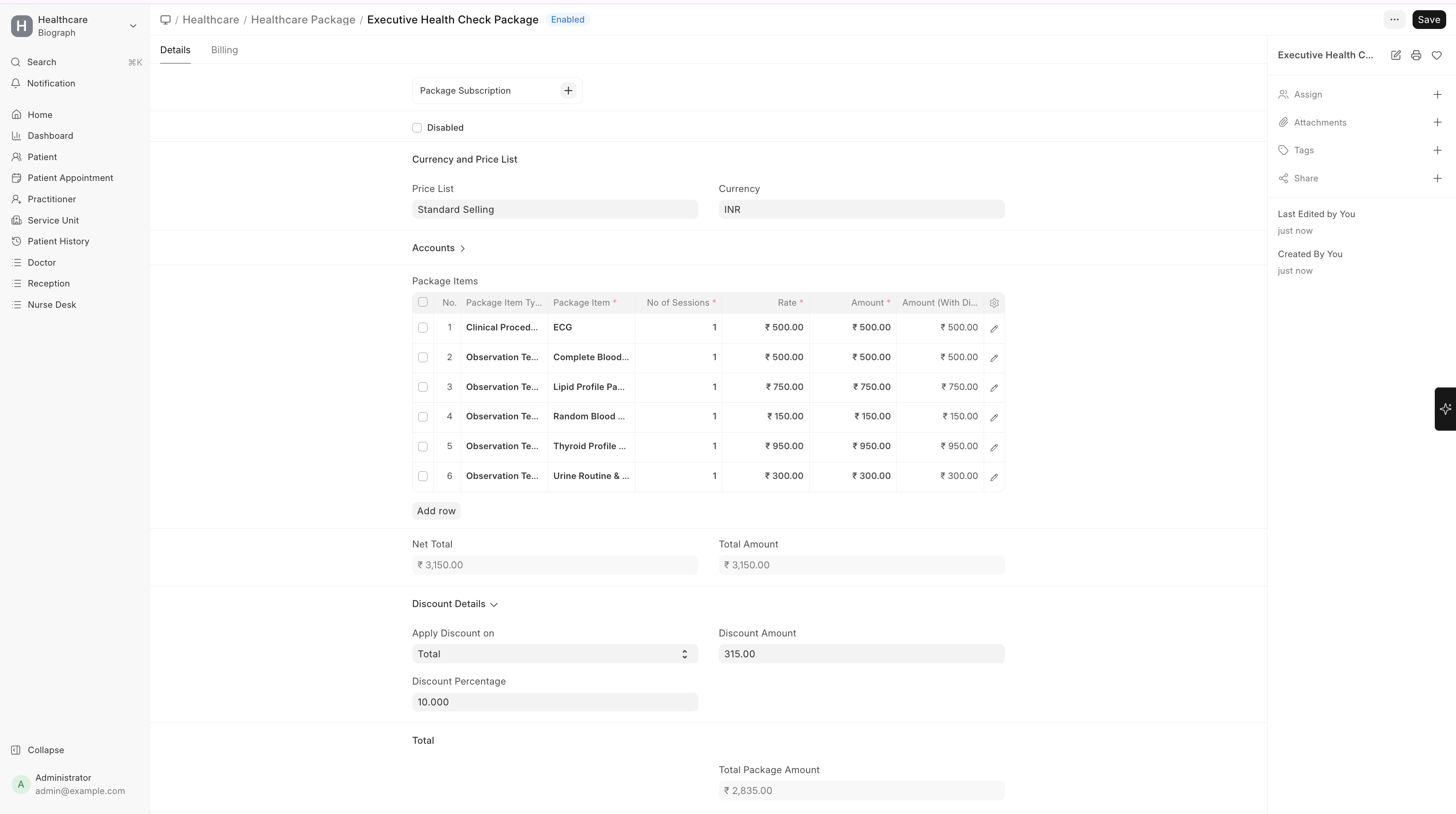Open Patient Appointment in the sidebar
This screenshot has width=1456, height=814.
[x=70, y=178]
